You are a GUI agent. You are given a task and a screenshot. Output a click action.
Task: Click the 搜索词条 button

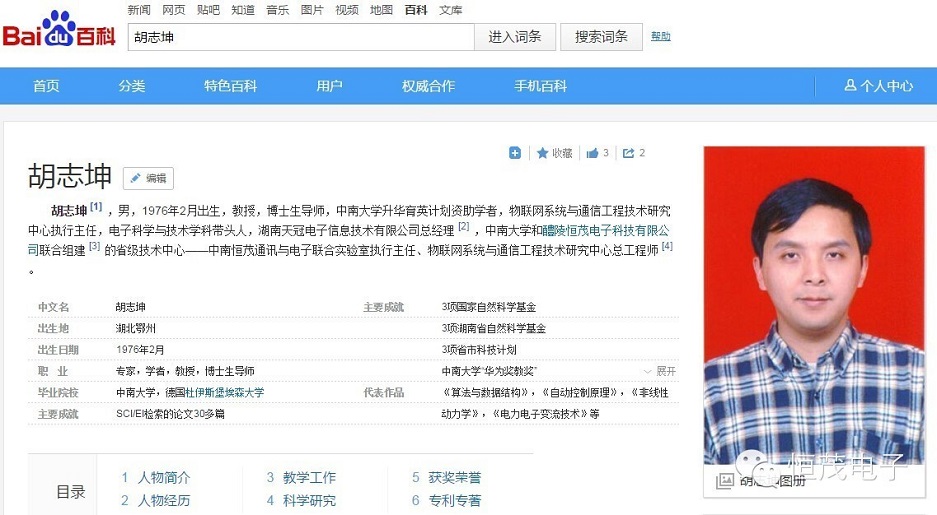click(601, 37)
